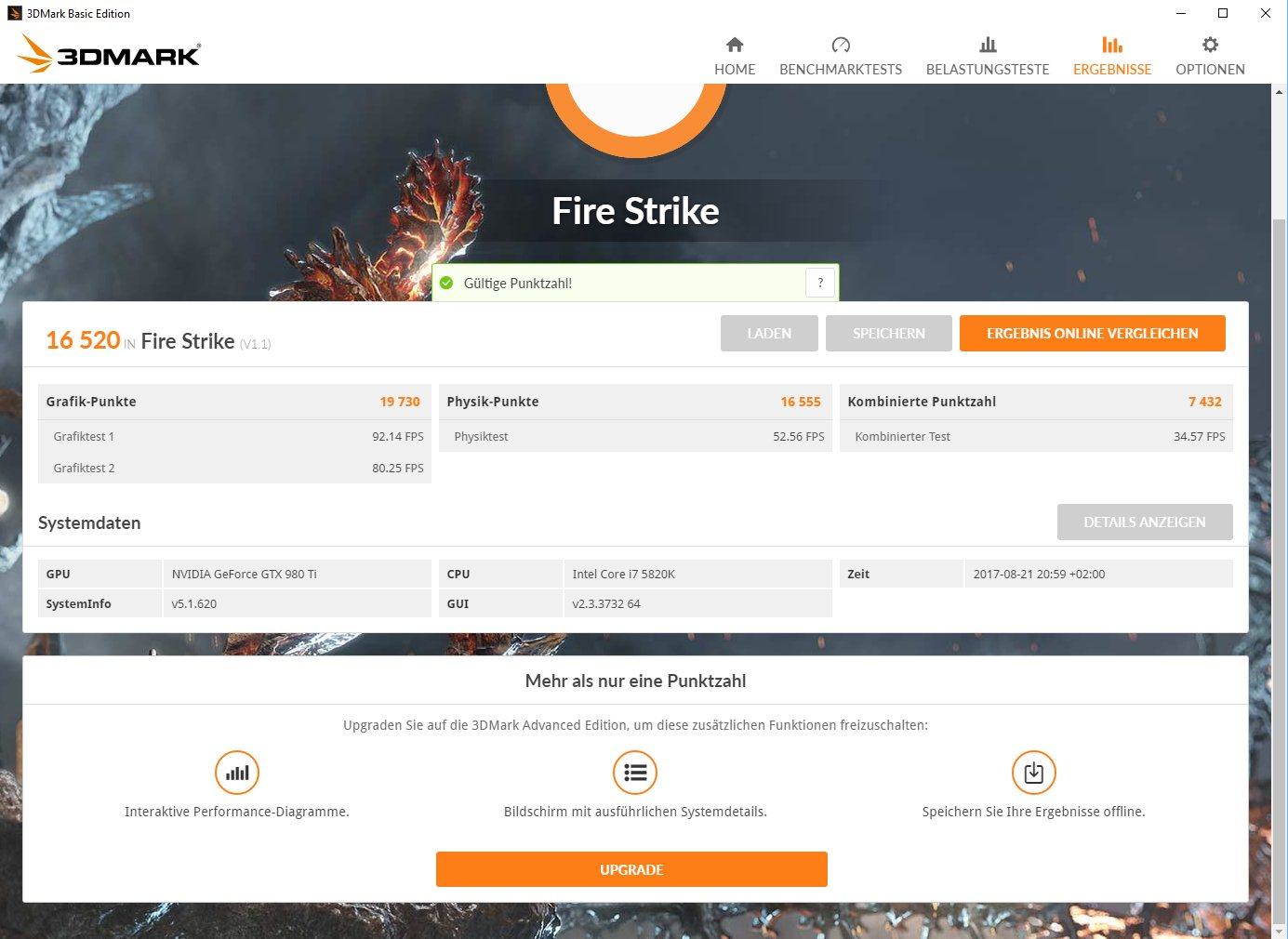1288x939 pixels.
Task: Click the NVIDIA GeForce GTX 980 Ti value
Action: [245, 574]
